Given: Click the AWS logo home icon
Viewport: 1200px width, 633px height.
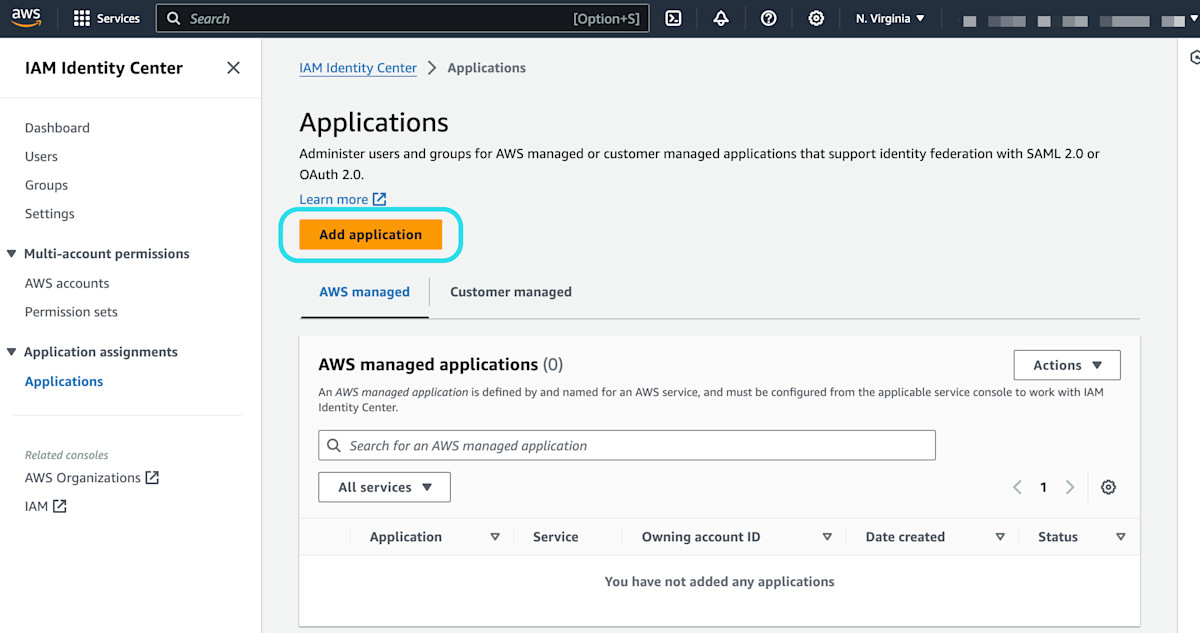Looking at the screenshot, I should [x=27, y=18].
